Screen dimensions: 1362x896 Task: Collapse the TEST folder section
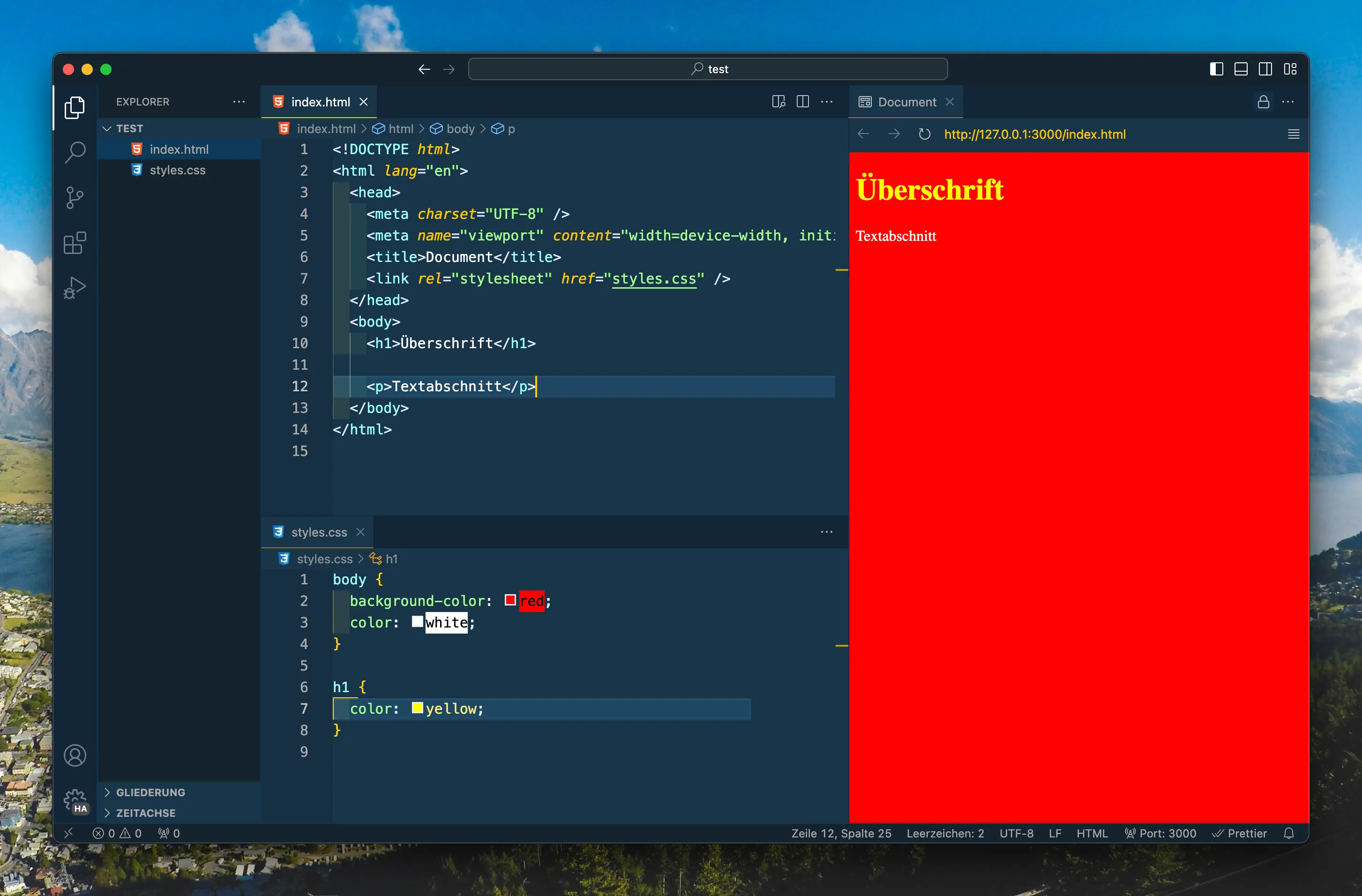[180, 128]
